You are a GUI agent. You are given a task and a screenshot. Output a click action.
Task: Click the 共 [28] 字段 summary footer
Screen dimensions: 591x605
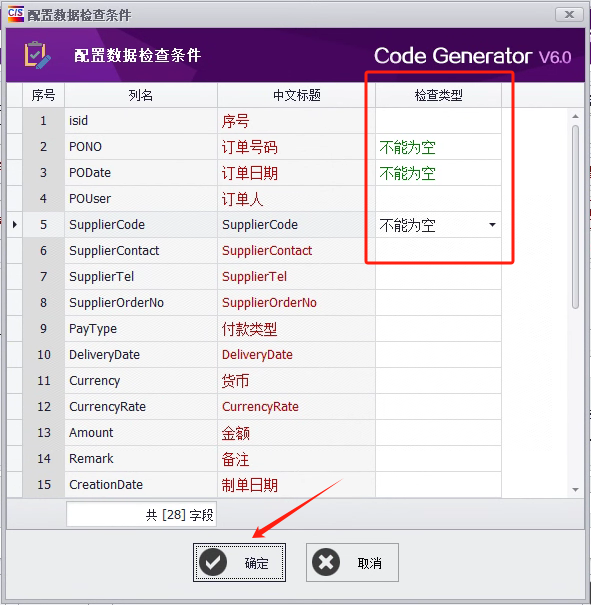141,514
